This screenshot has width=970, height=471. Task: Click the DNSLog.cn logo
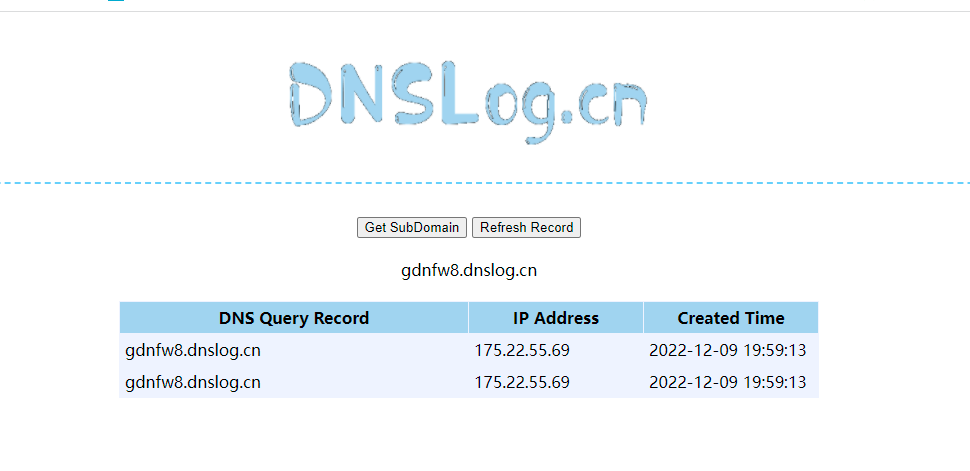[x=468, y=102]
